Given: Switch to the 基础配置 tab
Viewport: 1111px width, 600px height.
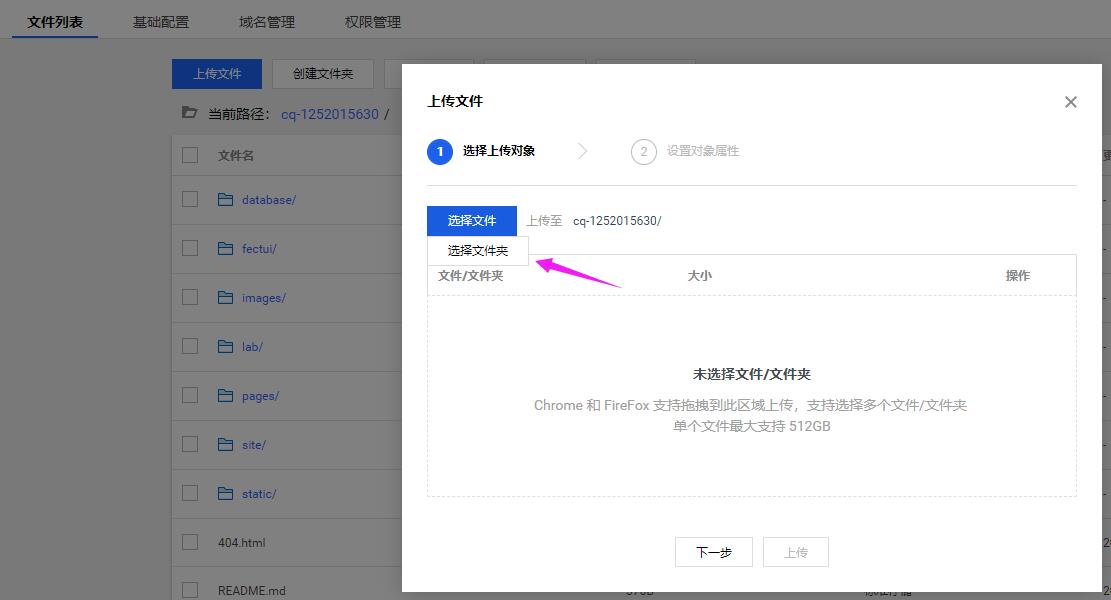Looking at the screenshot, I should click(161, 22).
